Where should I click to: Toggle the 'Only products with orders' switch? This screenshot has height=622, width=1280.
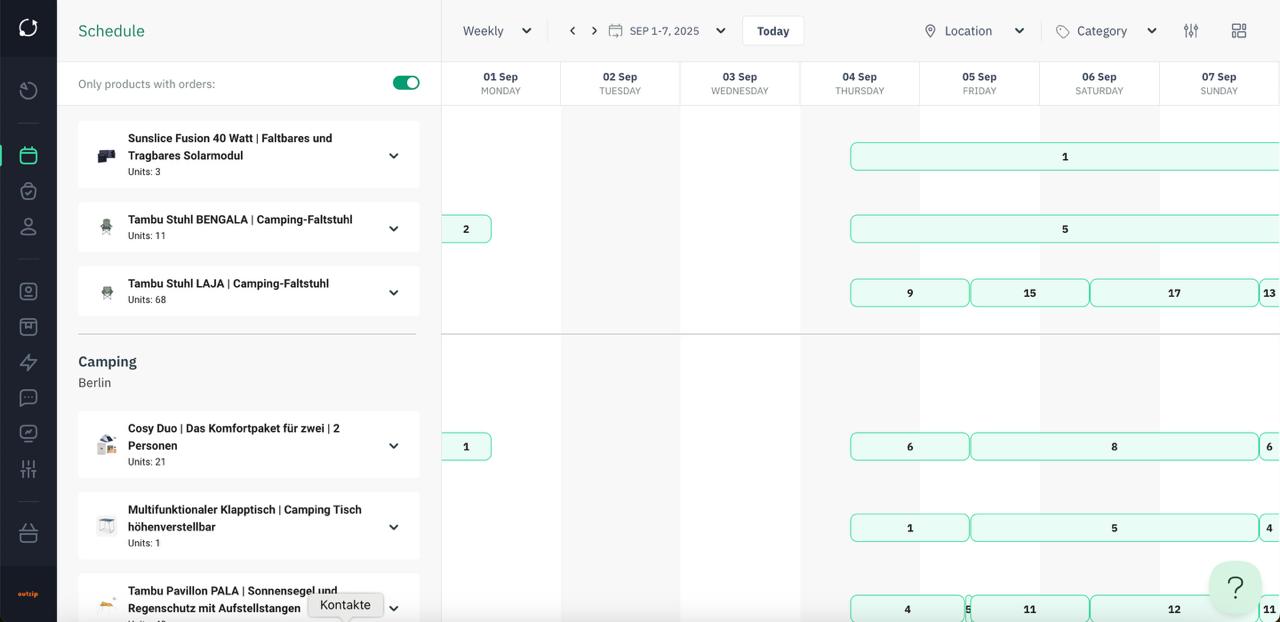406,83
